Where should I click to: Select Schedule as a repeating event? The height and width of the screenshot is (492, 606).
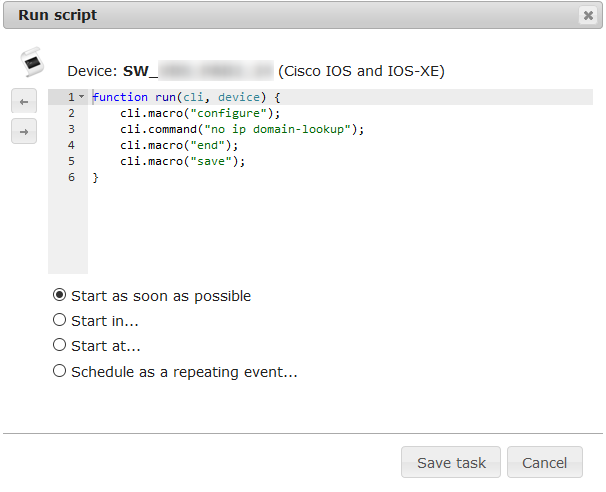59,371
